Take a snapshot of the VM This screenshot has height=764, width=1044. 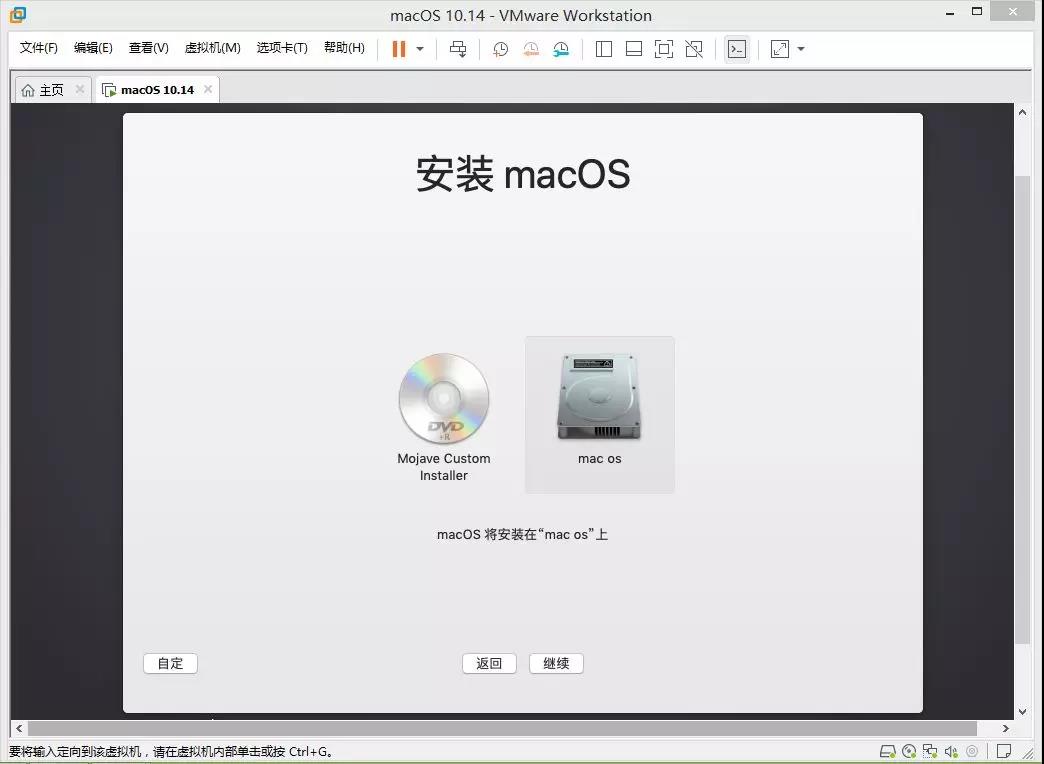[500, 49]
